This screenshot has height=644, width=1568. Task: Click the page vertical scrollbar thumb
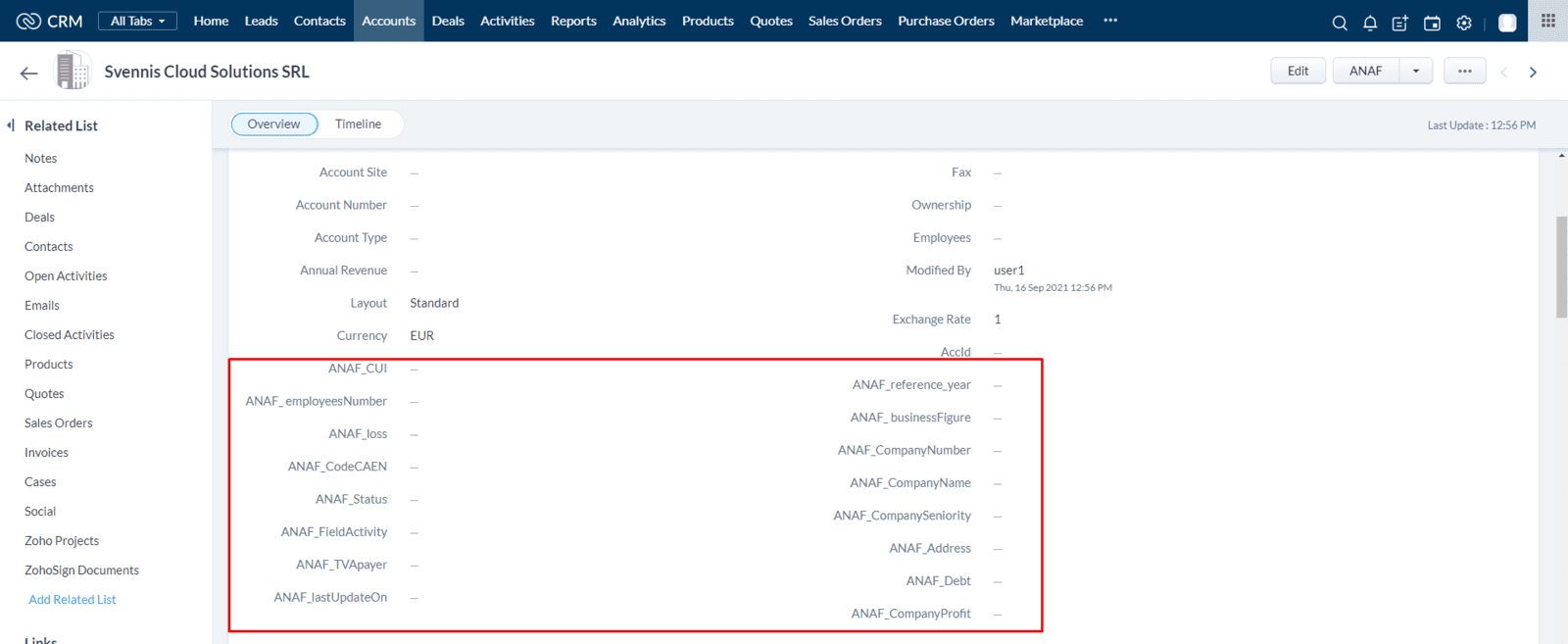pyautogui.click(x=1561, y=267)
